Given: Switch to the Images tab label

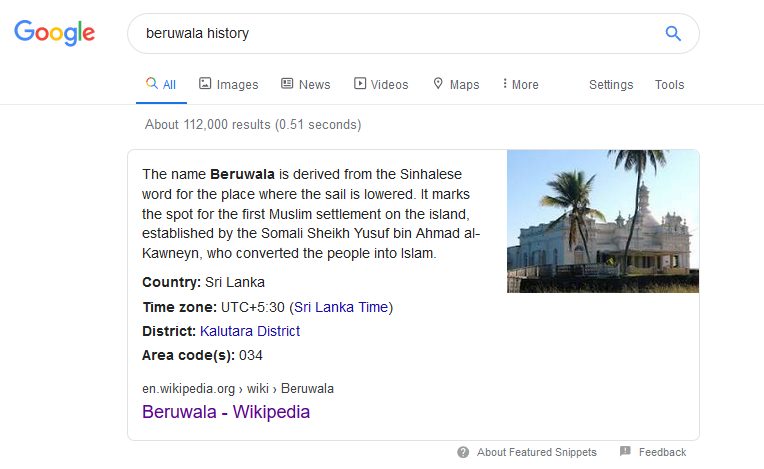Looking at the screenshot, I should (x=237, y=85).
